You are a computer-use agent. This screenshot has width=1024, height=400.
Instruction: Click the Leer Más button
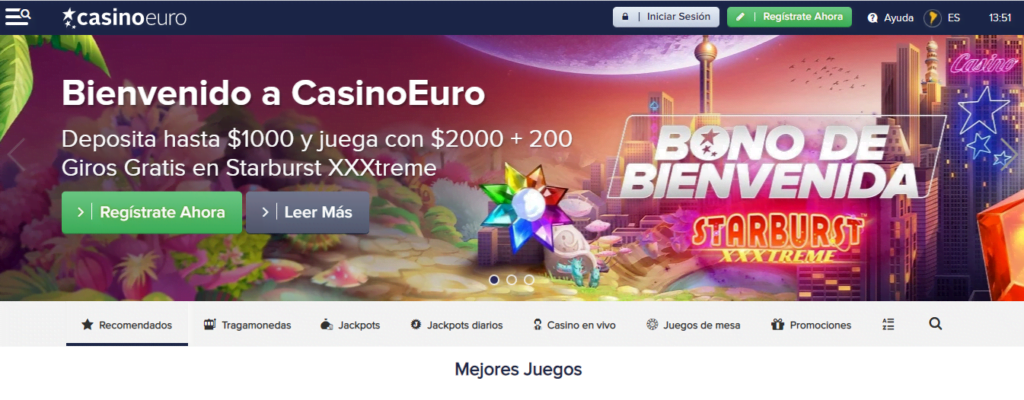click(308, 212)
